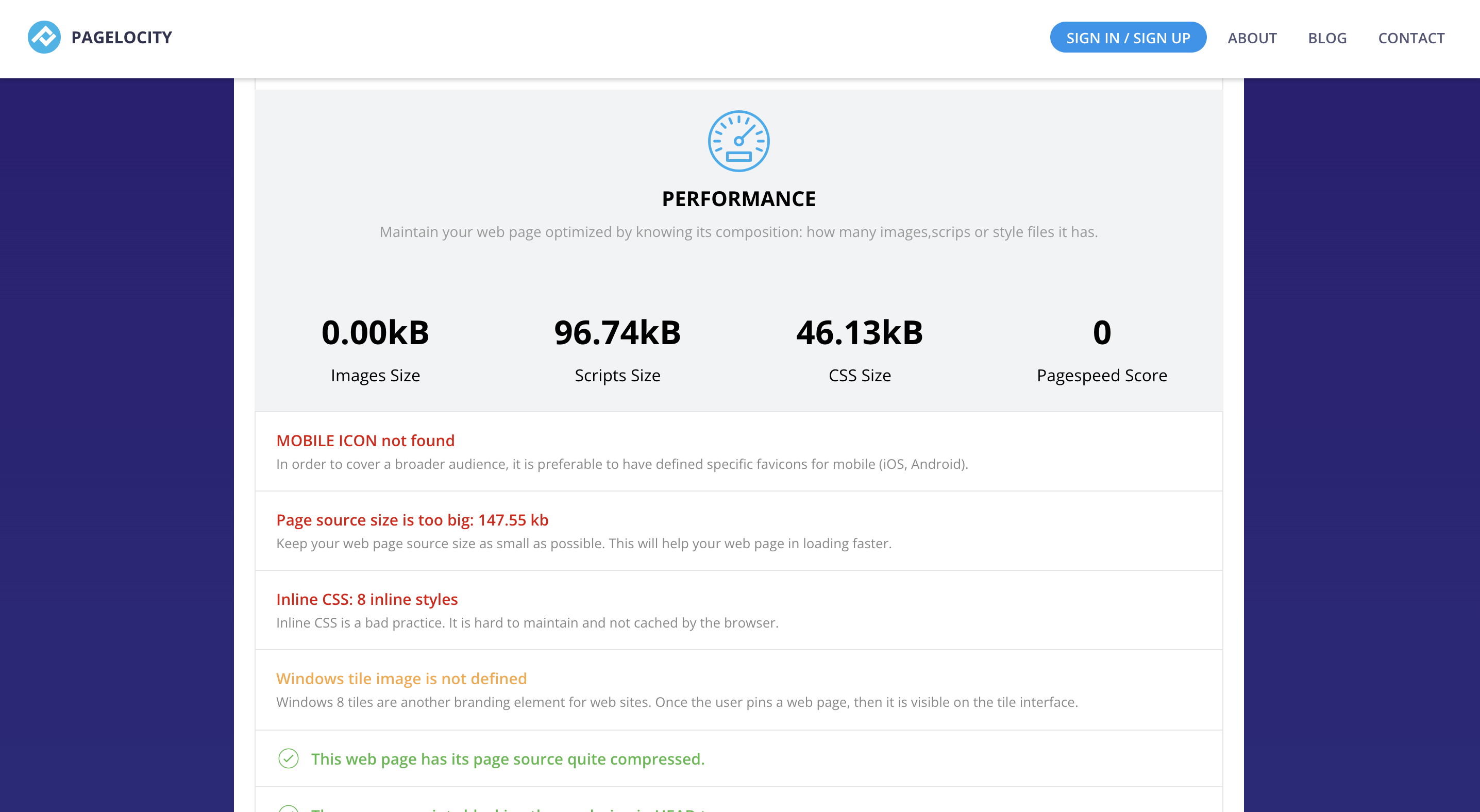The height and width of the screenshot is (812, 1480).
Task: Open the BLOG menu item
Action: click(x=1327, y=38)
